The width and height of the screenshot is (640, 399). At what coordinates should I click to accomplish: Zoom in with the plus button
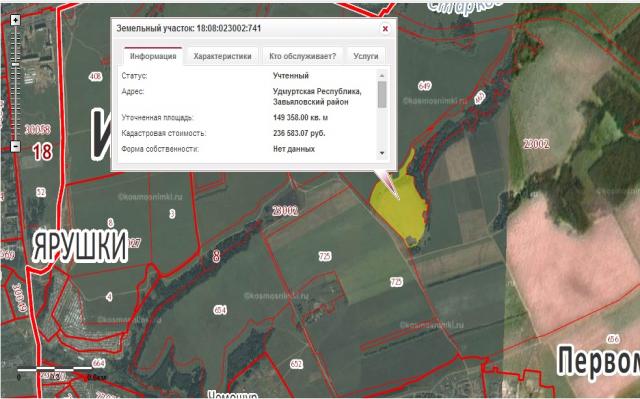coord(15,20)
